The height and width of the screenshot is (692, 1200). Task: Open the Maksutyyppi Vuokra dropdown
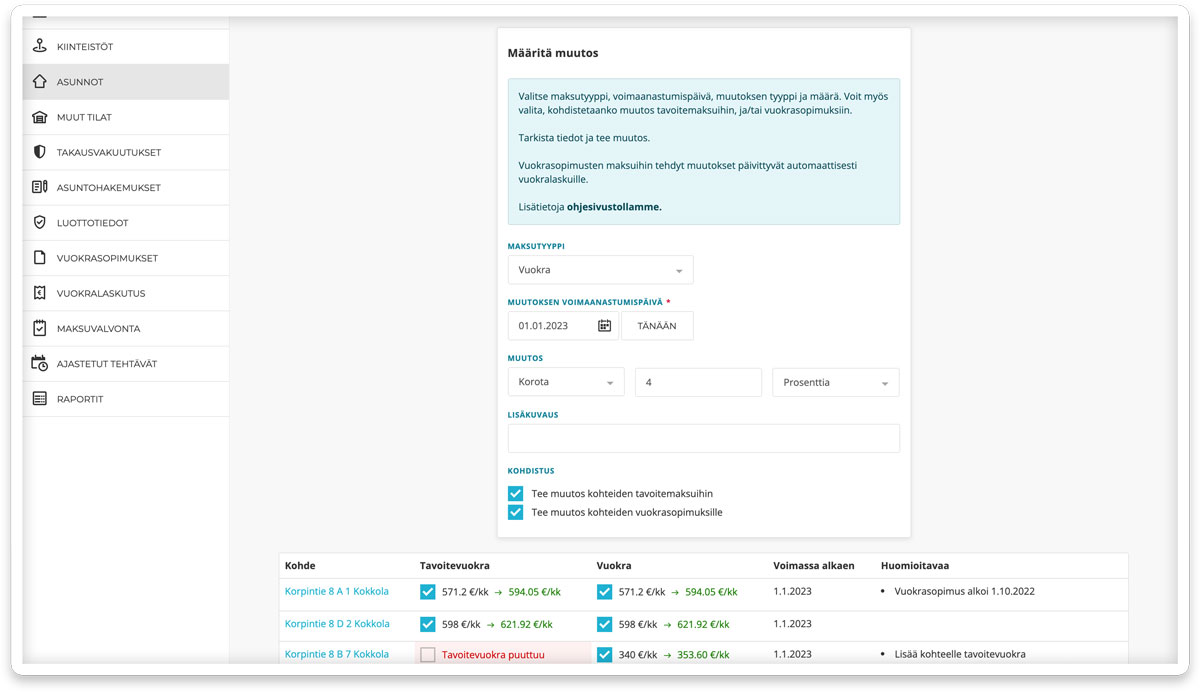coord(600,270)
